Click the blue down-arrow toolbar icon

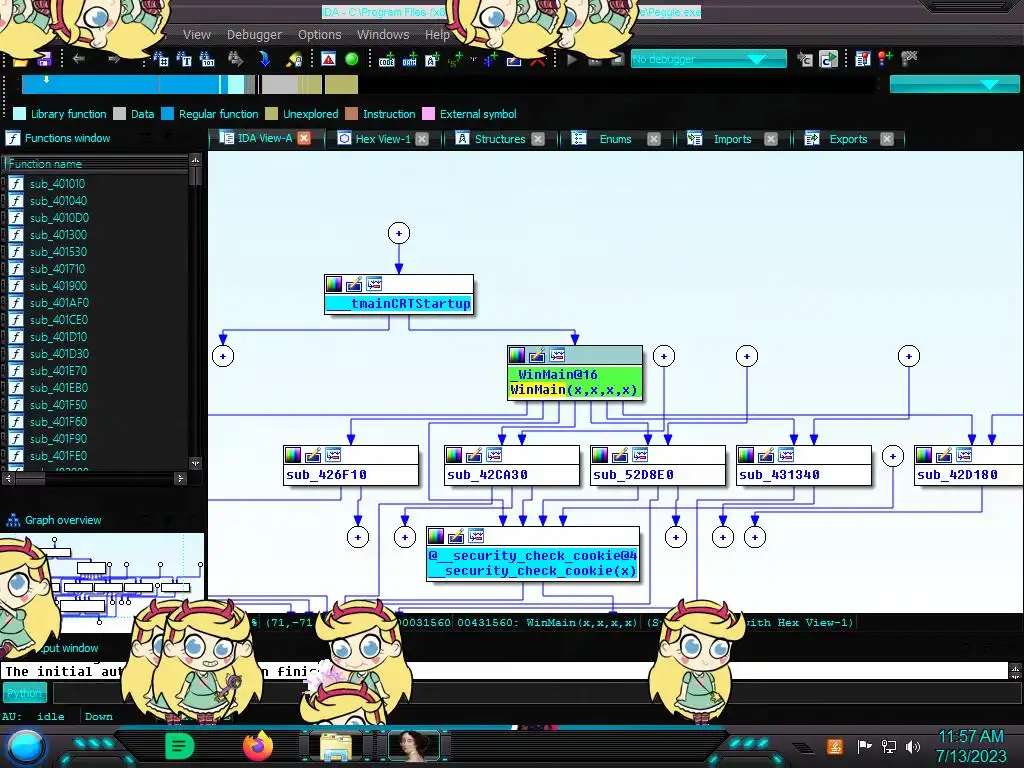264,59
